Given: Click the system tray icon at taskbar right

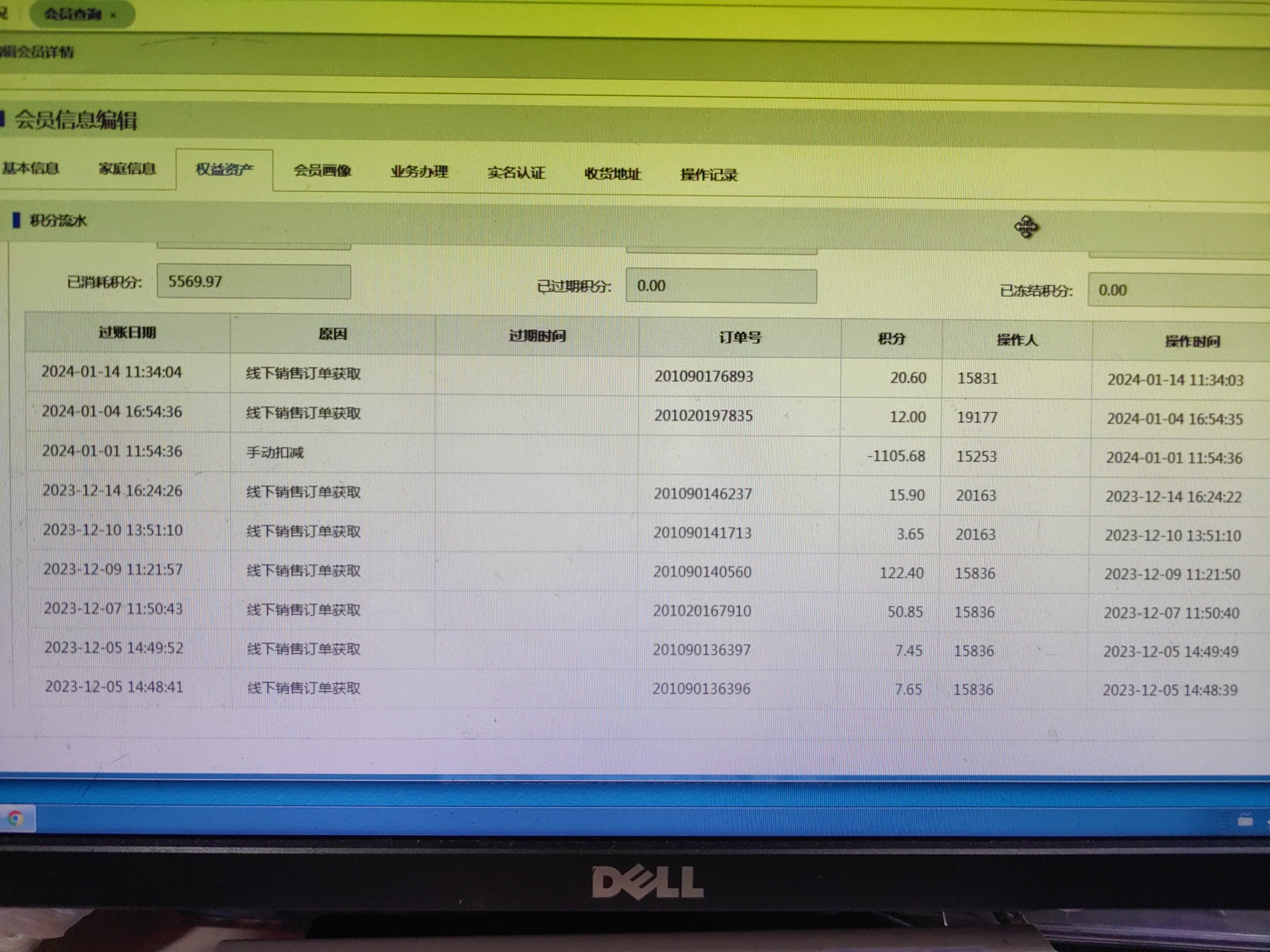Looking at the screenshot, I should point(1245,820).
